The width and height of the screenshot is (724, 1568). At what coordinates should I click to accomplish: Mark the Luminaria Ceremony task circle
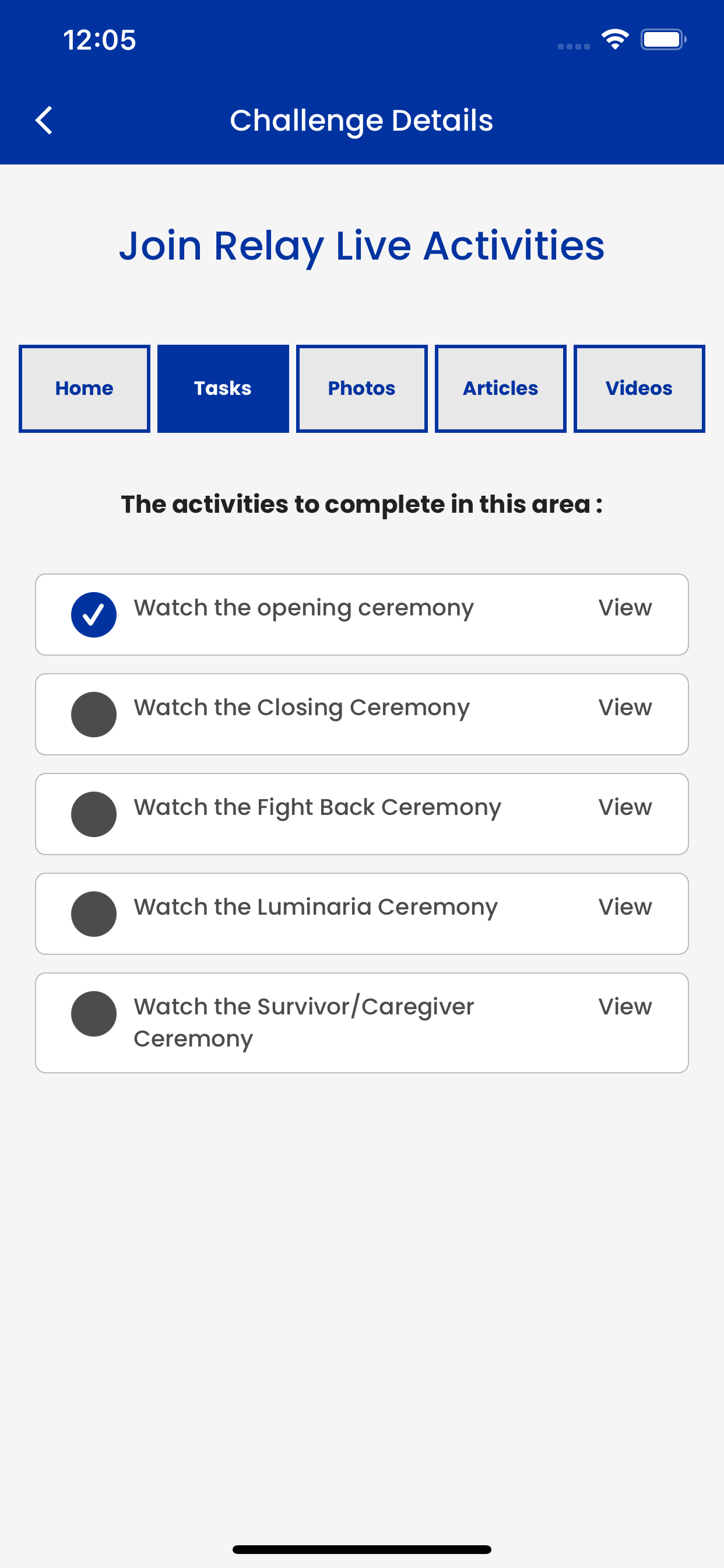tap(94, 914)
